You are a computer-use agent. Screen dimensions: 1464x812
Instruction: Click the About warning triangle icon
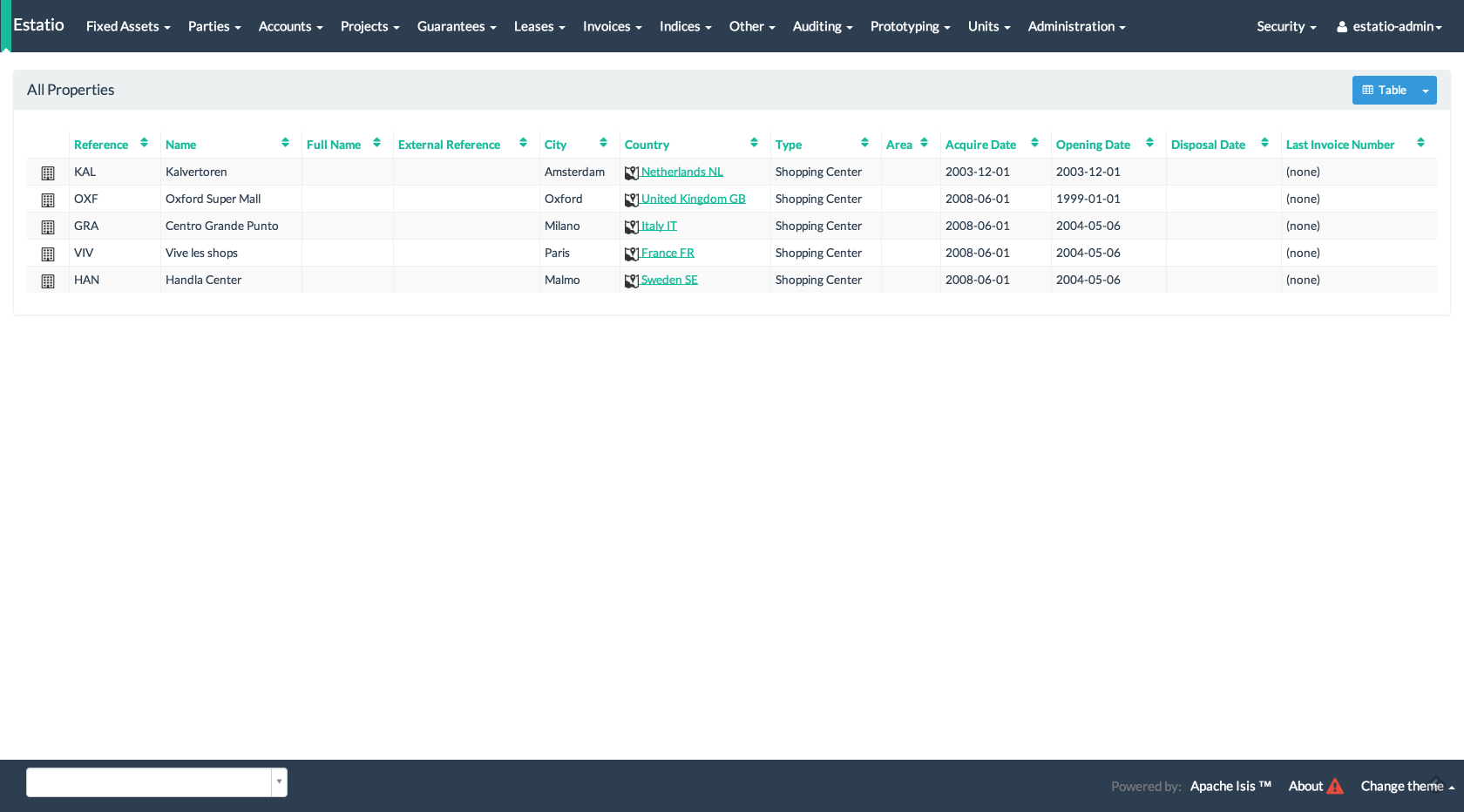coord(1335,786)
